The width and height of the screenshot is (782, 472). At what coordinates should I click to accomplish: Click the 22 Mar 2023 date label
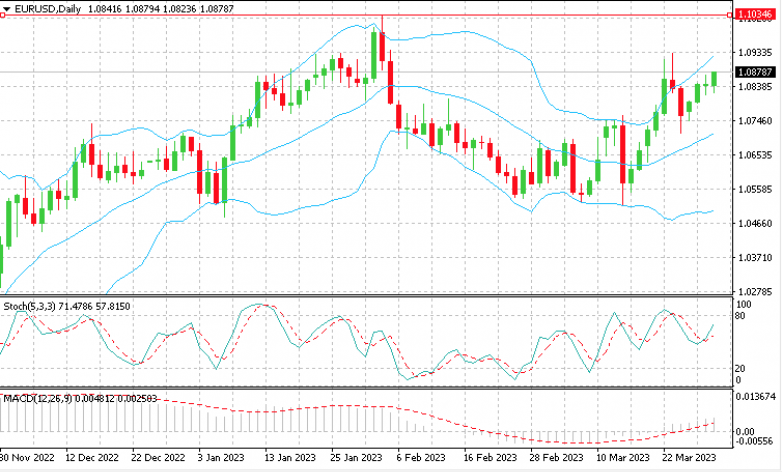point(689,458)
